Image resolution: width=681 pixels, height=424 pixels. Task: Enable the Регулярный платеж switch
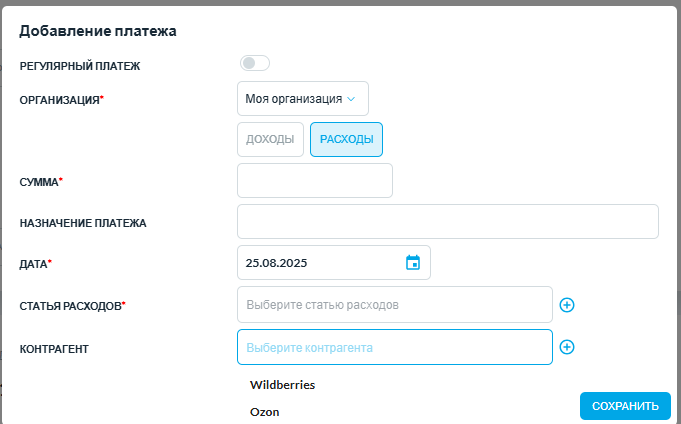tap(255, 63)
